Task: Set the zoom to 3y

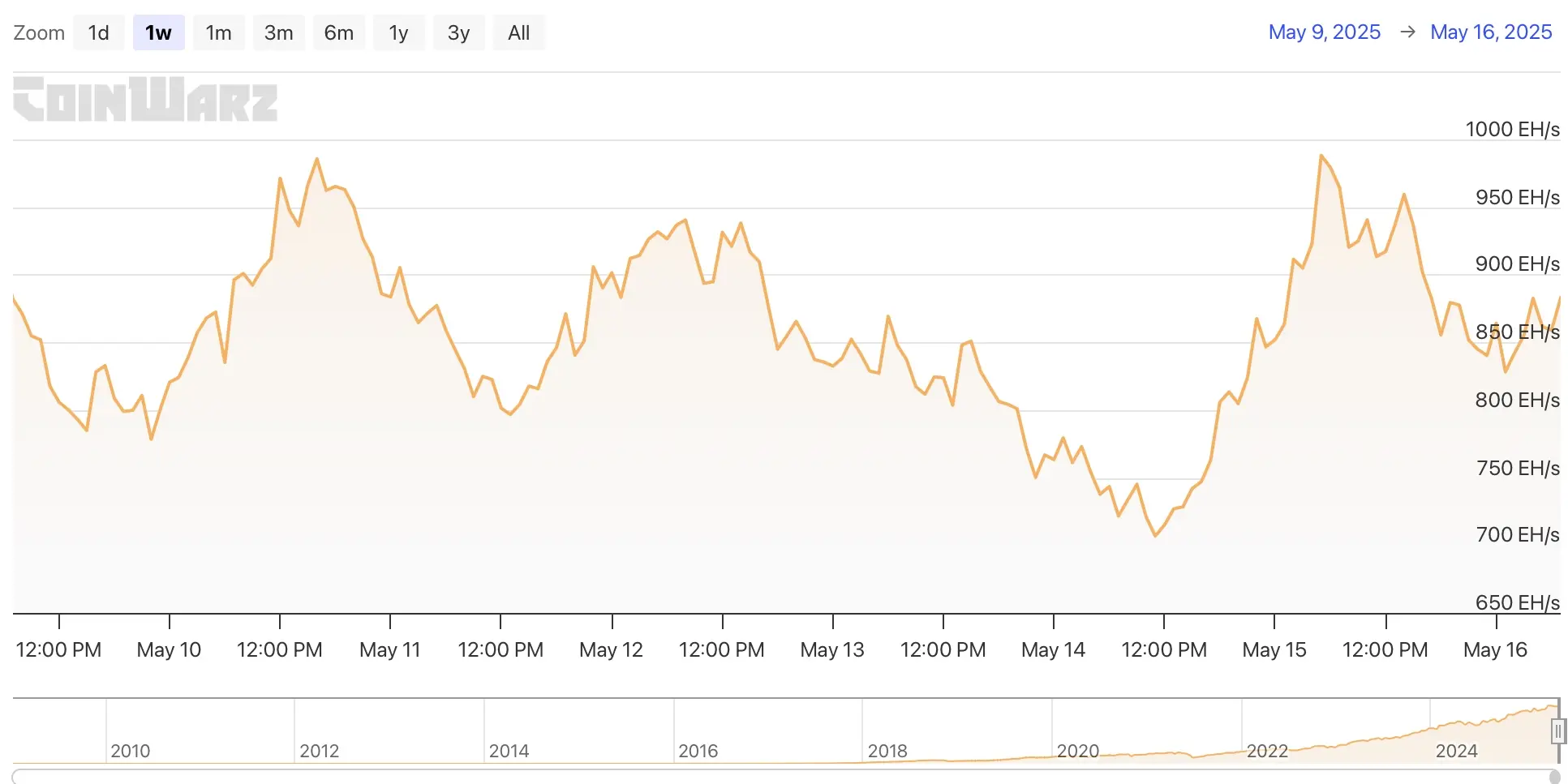Action: tap(459, 32)
